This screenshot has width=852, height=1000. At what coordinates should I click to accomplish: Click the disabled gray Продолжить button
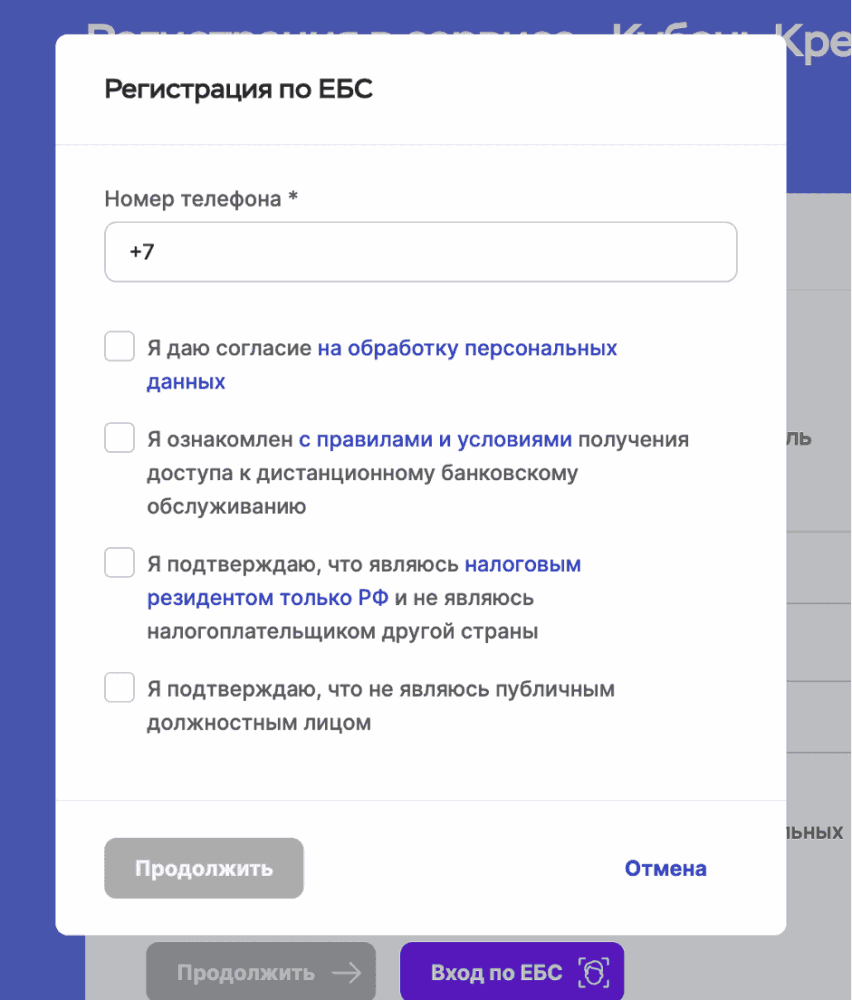click(203, 868)
